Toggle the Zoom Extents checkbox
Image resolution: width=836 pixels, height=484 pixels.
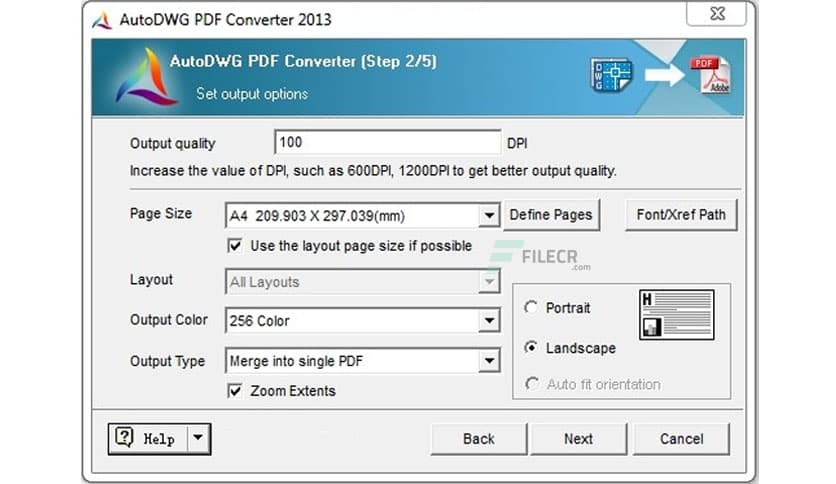click(235, 391)
